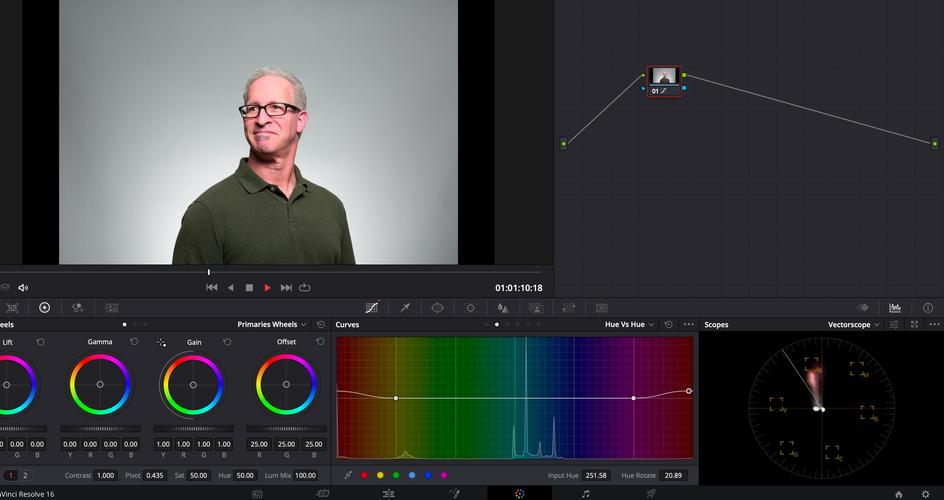
Task: Jump to last frame in viewer
Action: [287, 288]
